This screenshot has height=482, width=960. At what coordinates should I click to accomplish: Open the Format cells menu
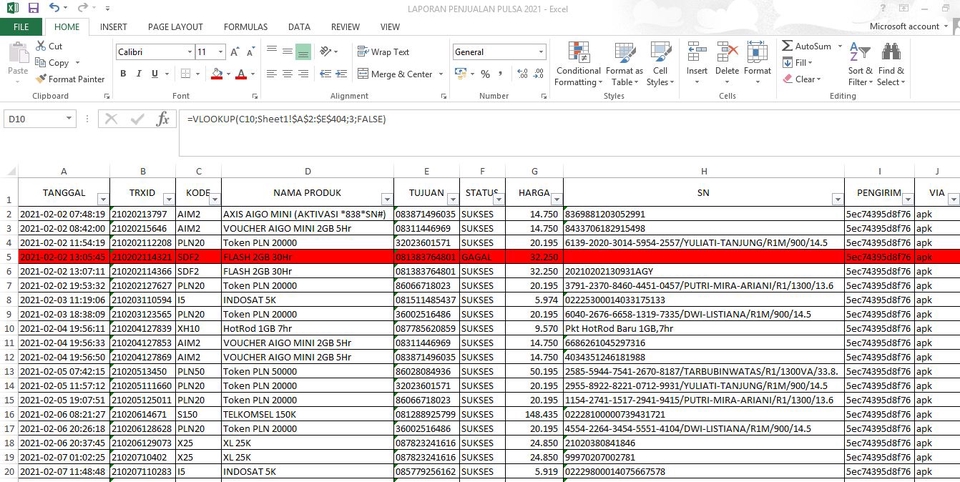(757, 64)
